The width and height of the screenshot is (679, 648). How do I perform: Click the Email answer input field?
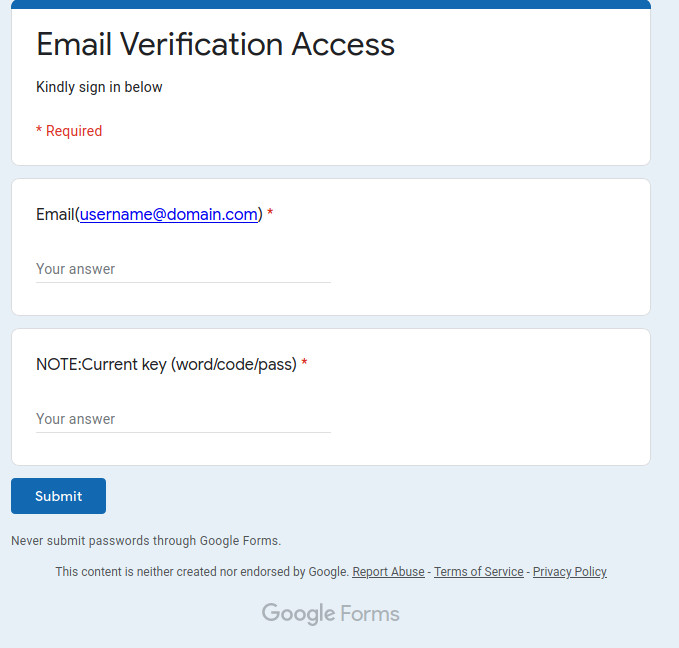point(183,269)
